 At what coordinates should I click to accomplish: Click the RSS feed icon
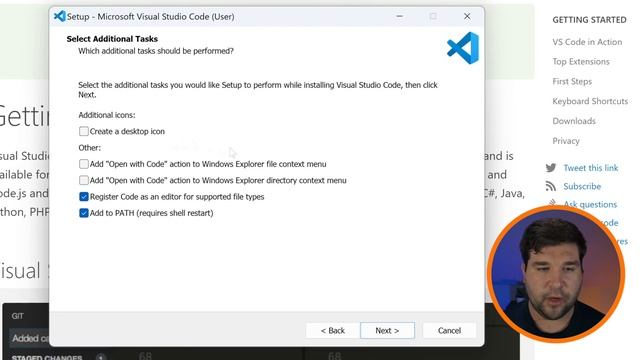tap(551, 187)
